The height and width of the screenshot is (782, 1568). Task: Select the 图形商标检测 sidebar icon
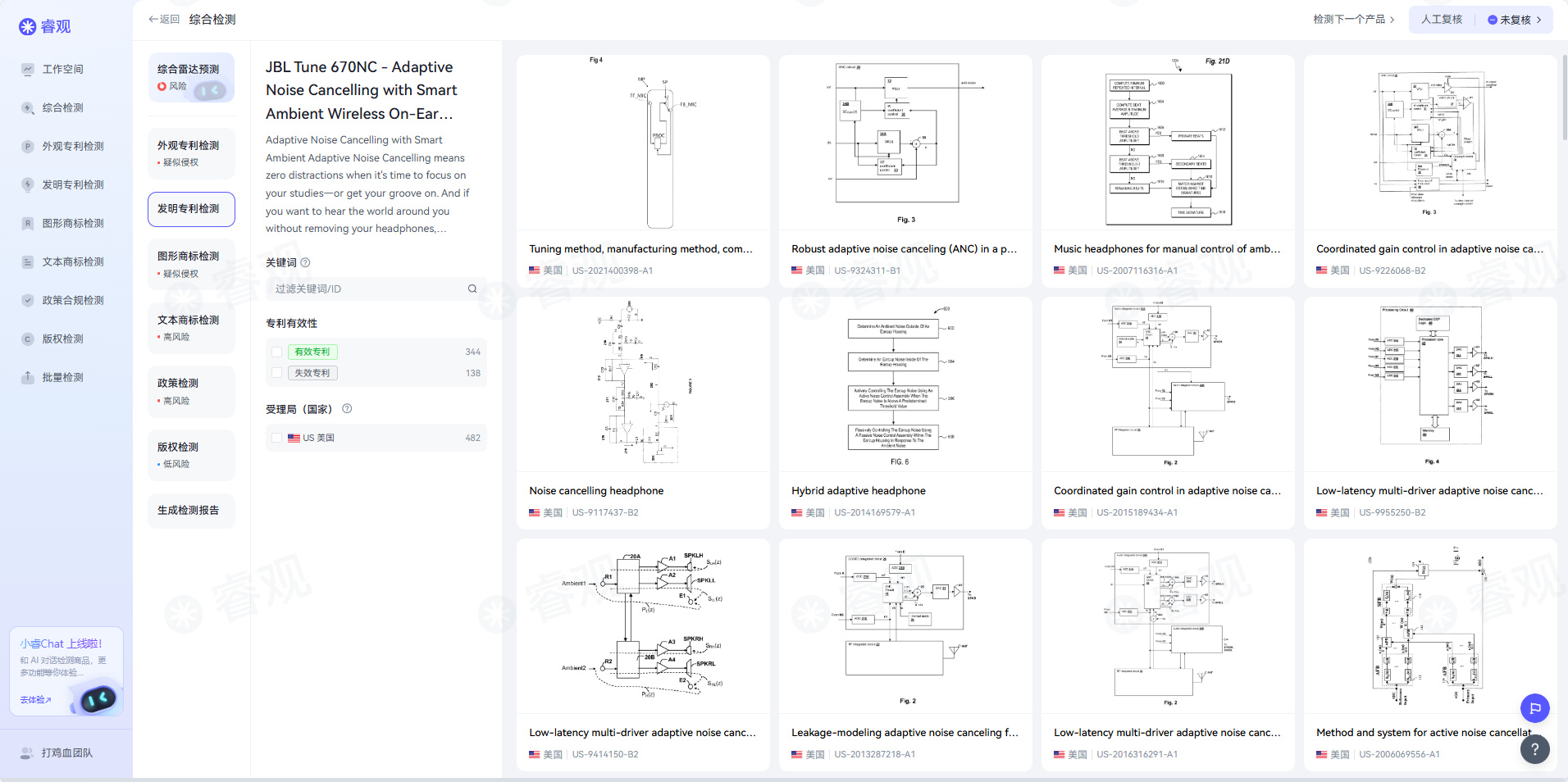point(28,224)
